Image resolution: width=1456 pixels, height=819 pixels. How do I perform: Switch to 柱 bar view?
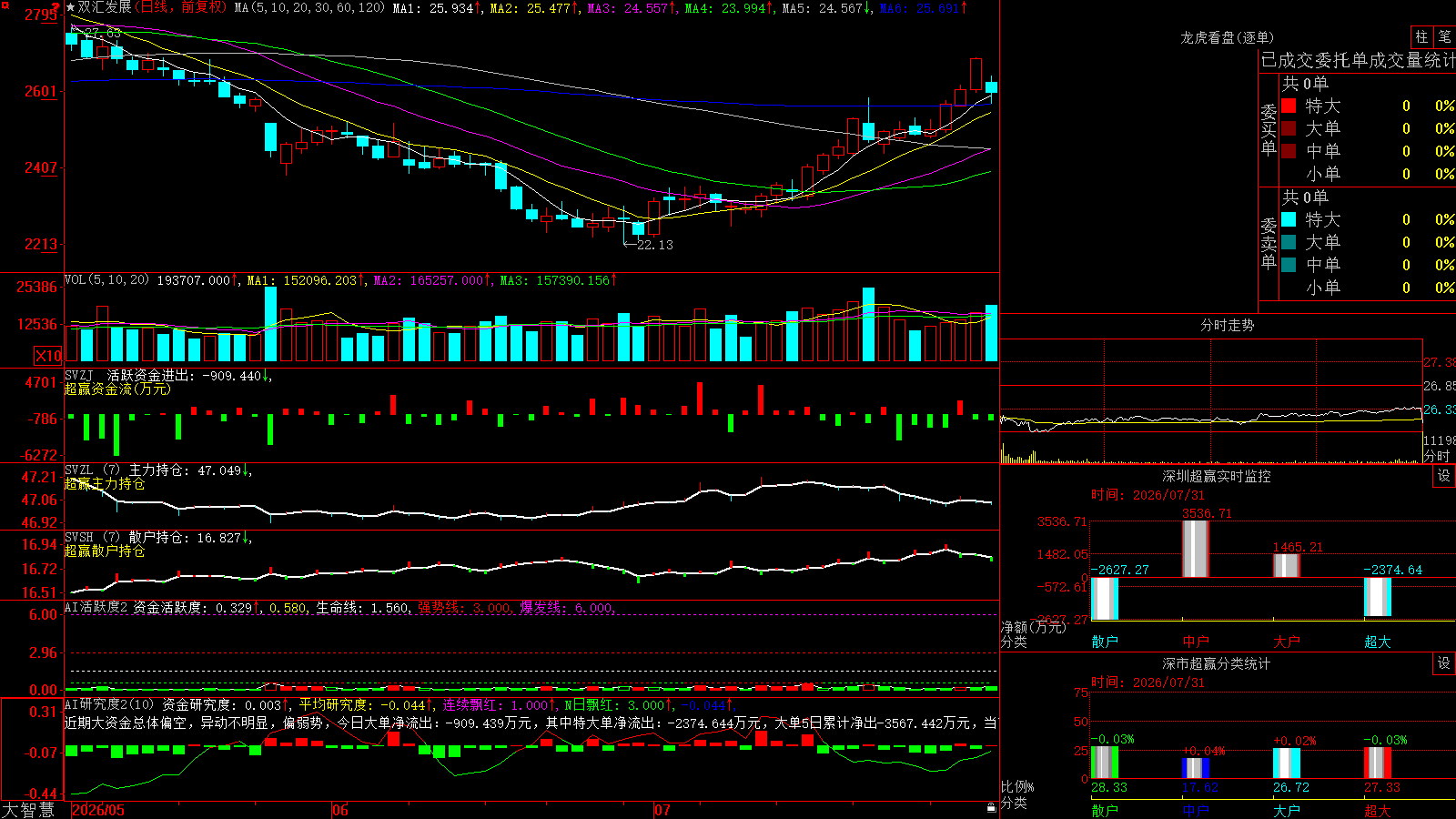pyautogui.click(x=1421, y=37)
